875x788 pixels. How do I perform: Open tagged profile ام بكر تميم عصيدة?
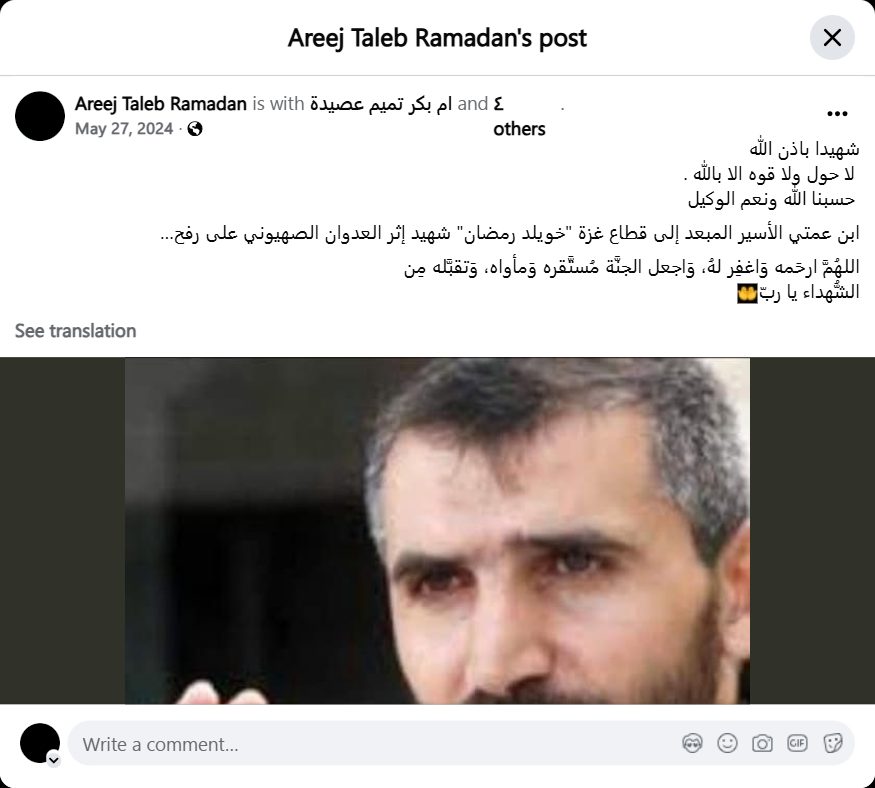point(381,104)
